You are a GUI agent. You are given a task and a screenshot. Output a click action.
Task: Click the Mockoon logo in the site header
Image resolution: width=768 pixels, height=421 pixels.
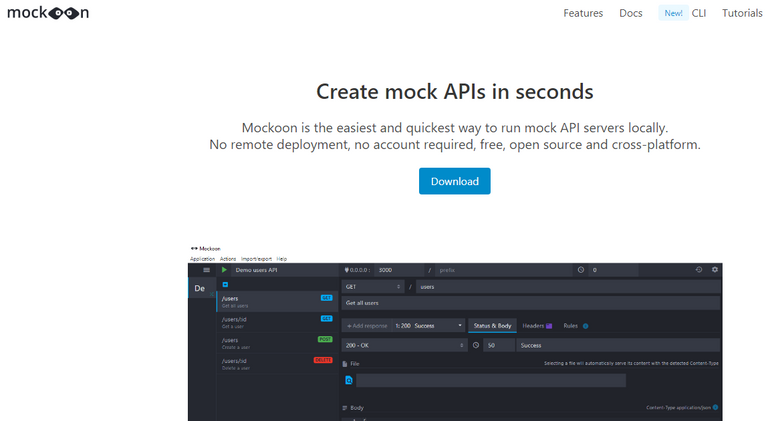pyautogui.click(x=48, y=13)
